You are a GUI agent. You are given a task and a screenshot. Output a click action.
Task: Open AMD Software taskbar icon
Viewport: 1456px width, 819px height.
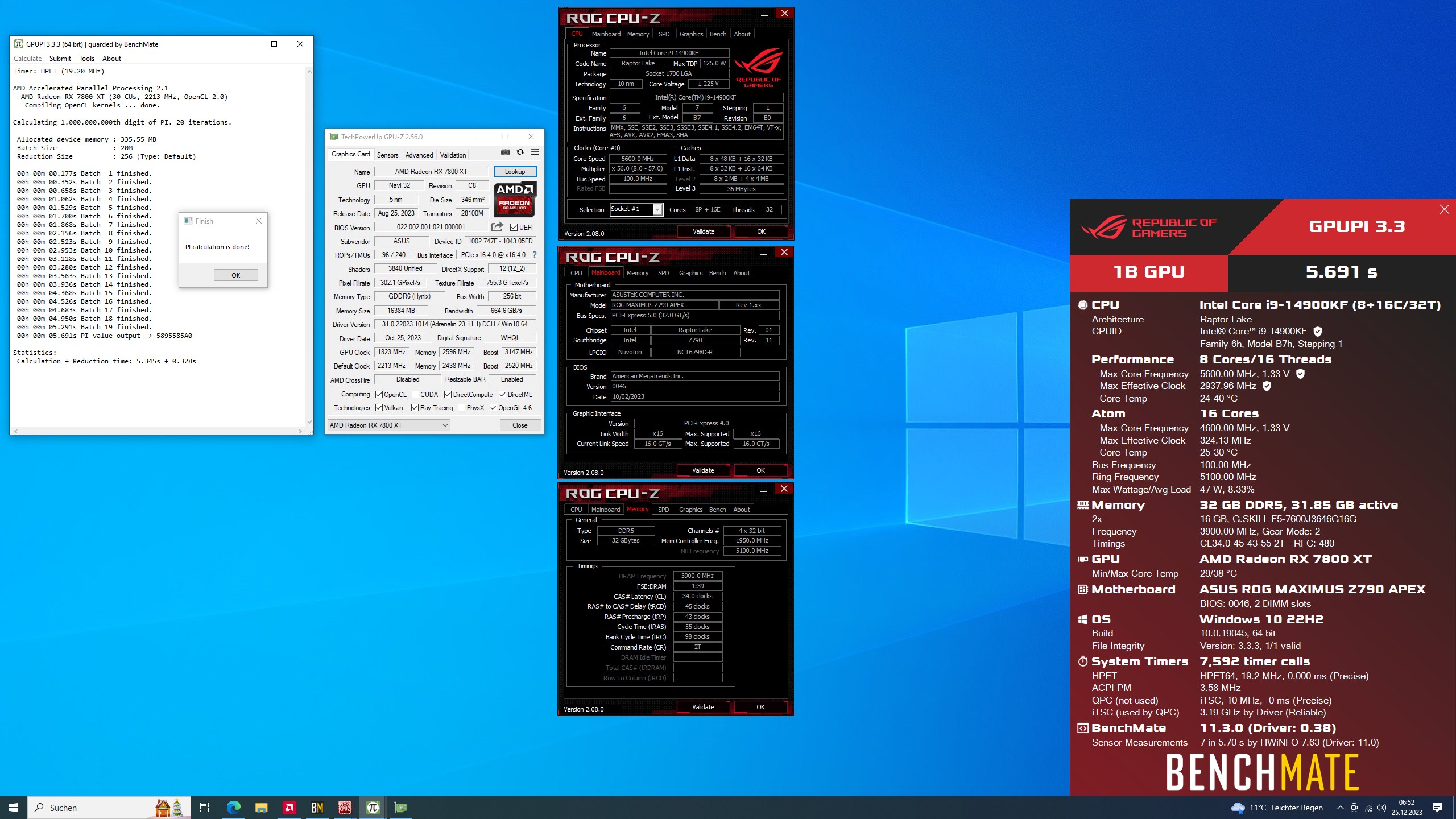pyautogui.click(x=289, y=808)
